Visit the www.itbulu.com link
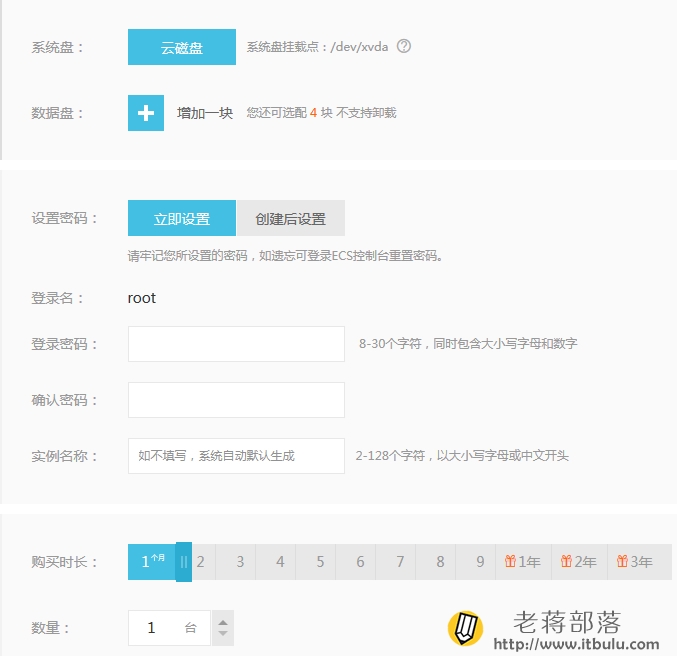The width and height of the screenshot is (677, 656). point(576,644)
